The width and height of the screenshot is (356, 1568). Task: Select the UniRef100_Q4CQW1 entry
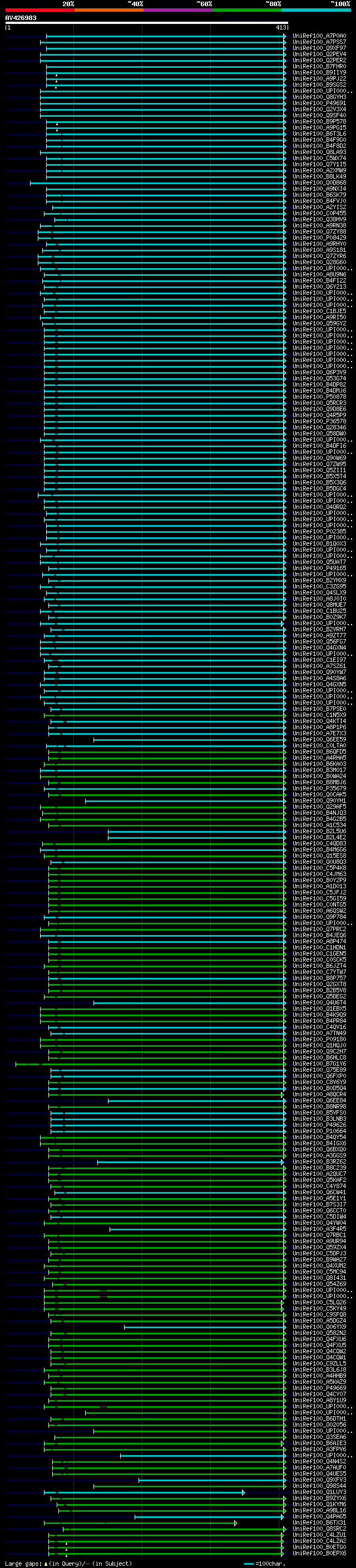(319, 1357)
